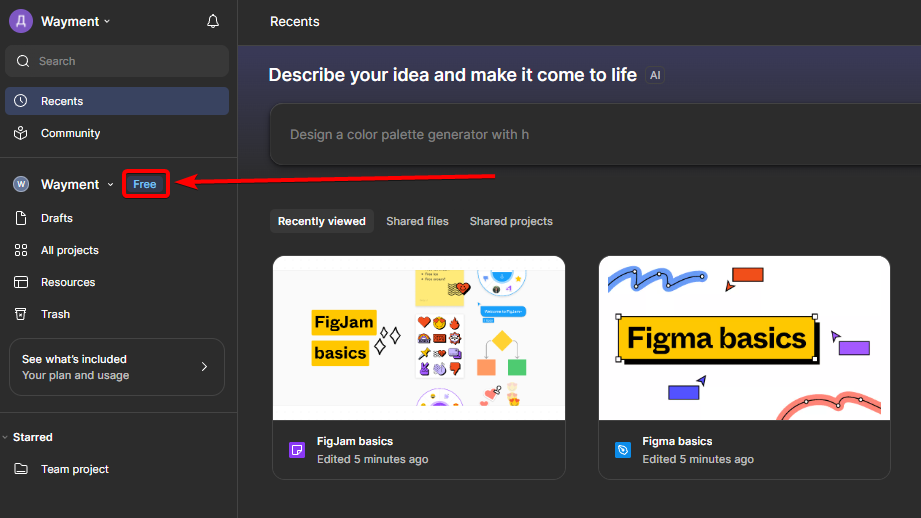The image size is (921, 518).
Task: Click the Free plan badge
Action: pos(144,184)
